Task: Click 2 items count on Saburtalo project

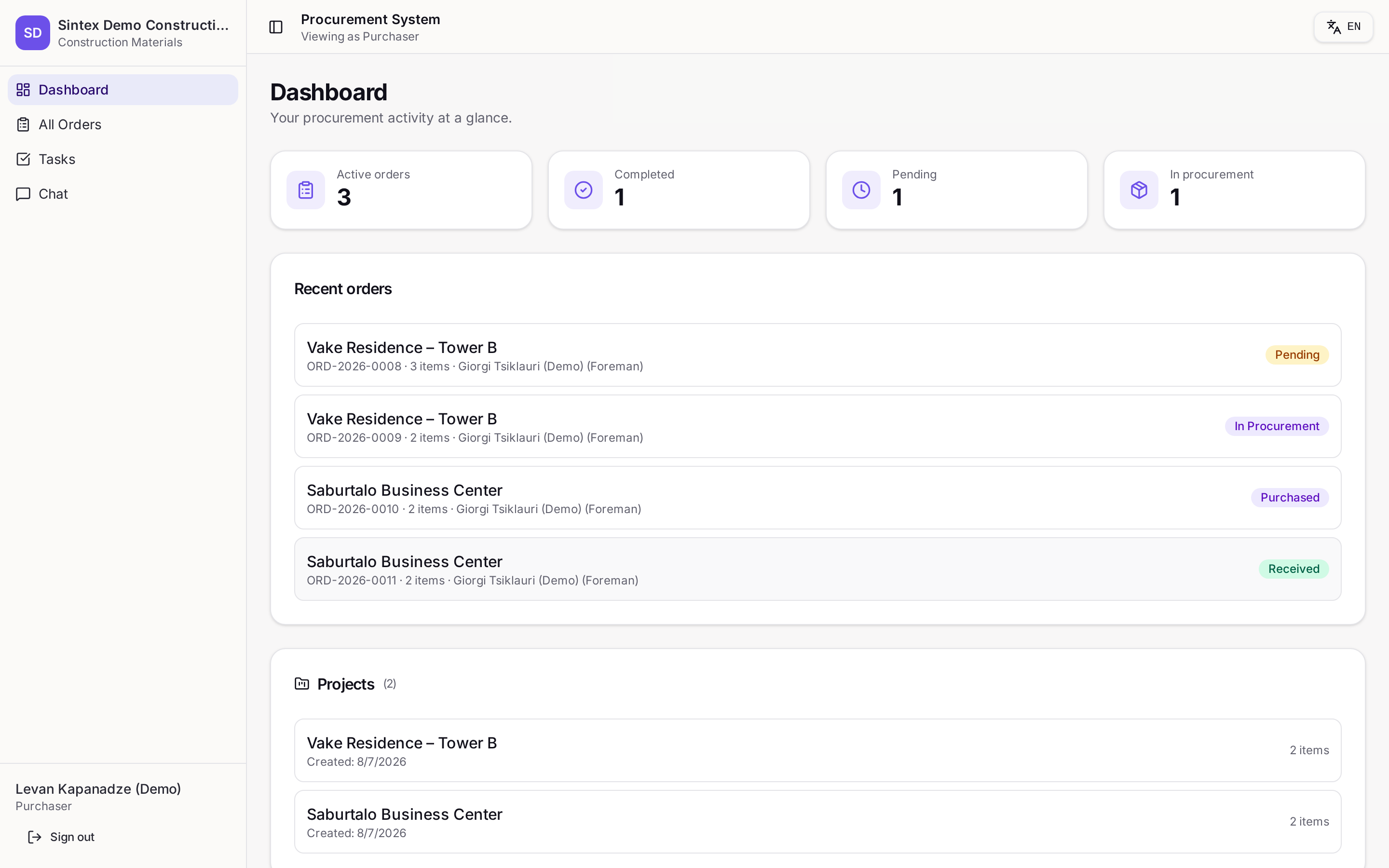Action: click(x=1309, y=822)
